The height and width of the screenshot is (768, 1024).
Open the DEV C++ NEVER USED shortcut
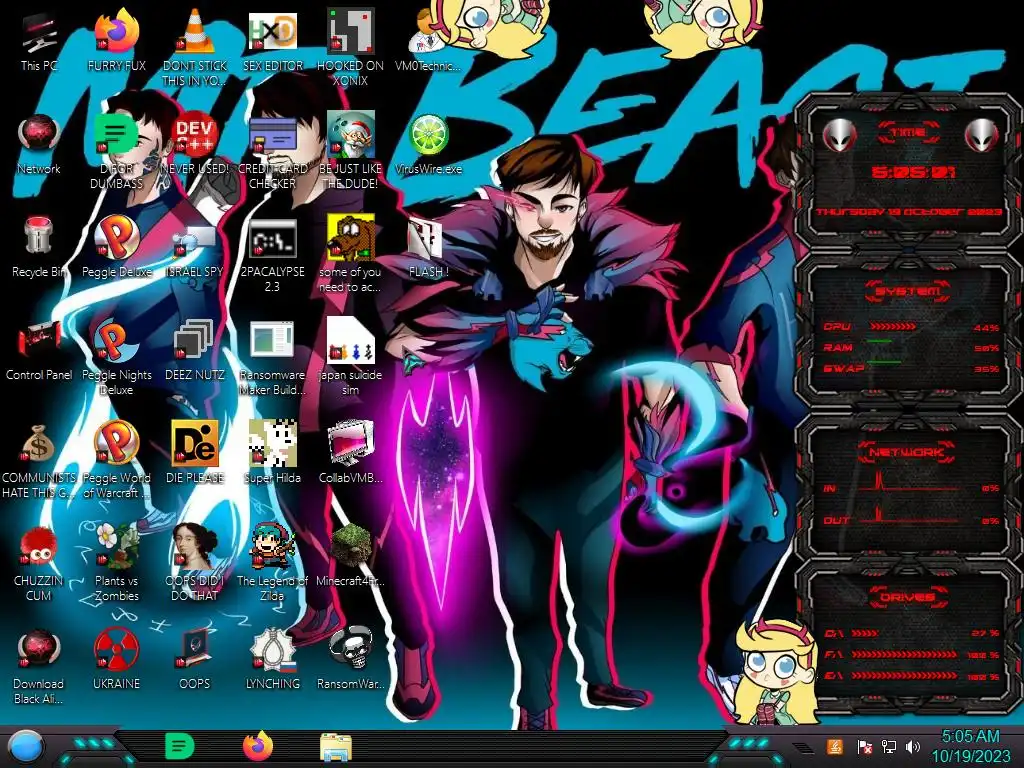(x=195, y=144)
